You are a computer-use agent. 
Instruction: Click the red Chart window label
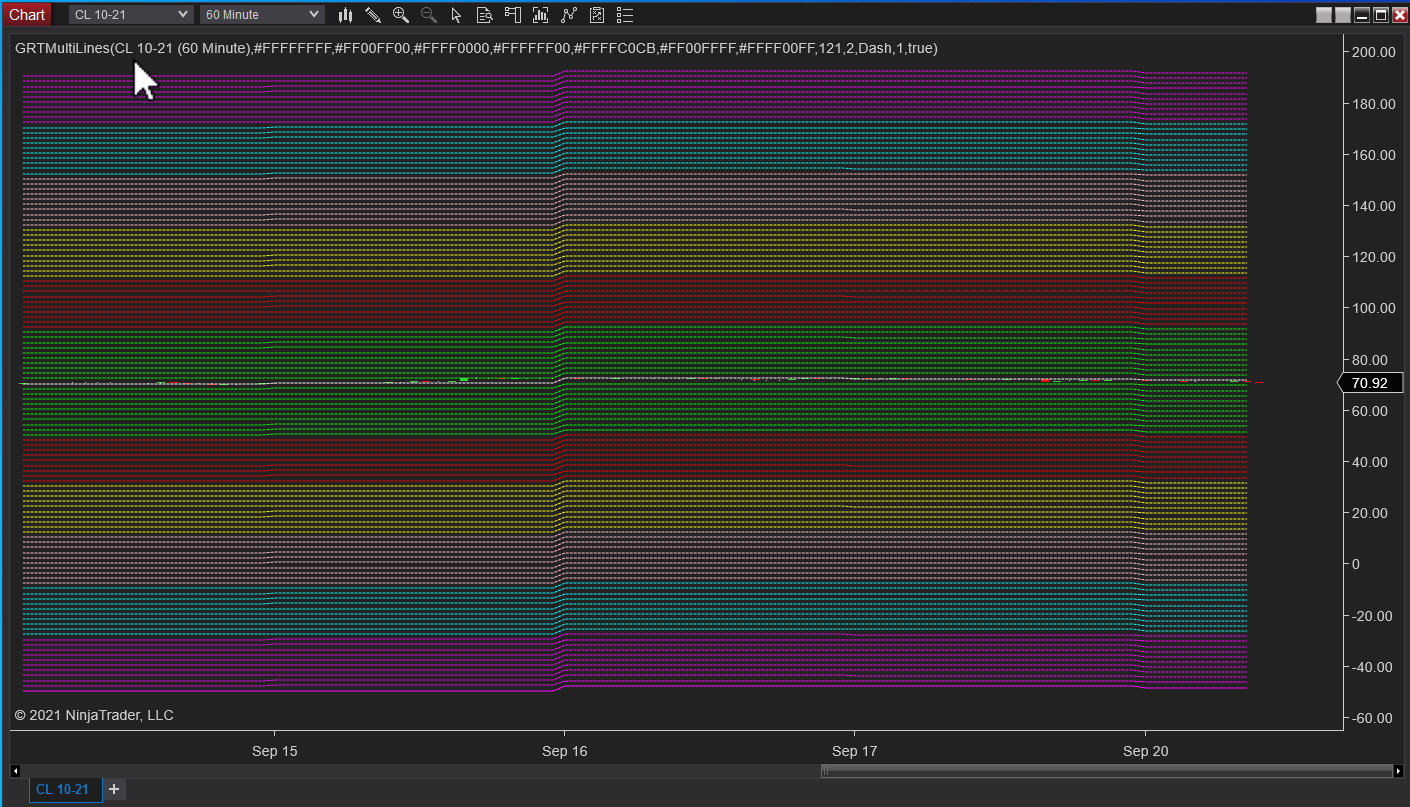coord(27,15)
